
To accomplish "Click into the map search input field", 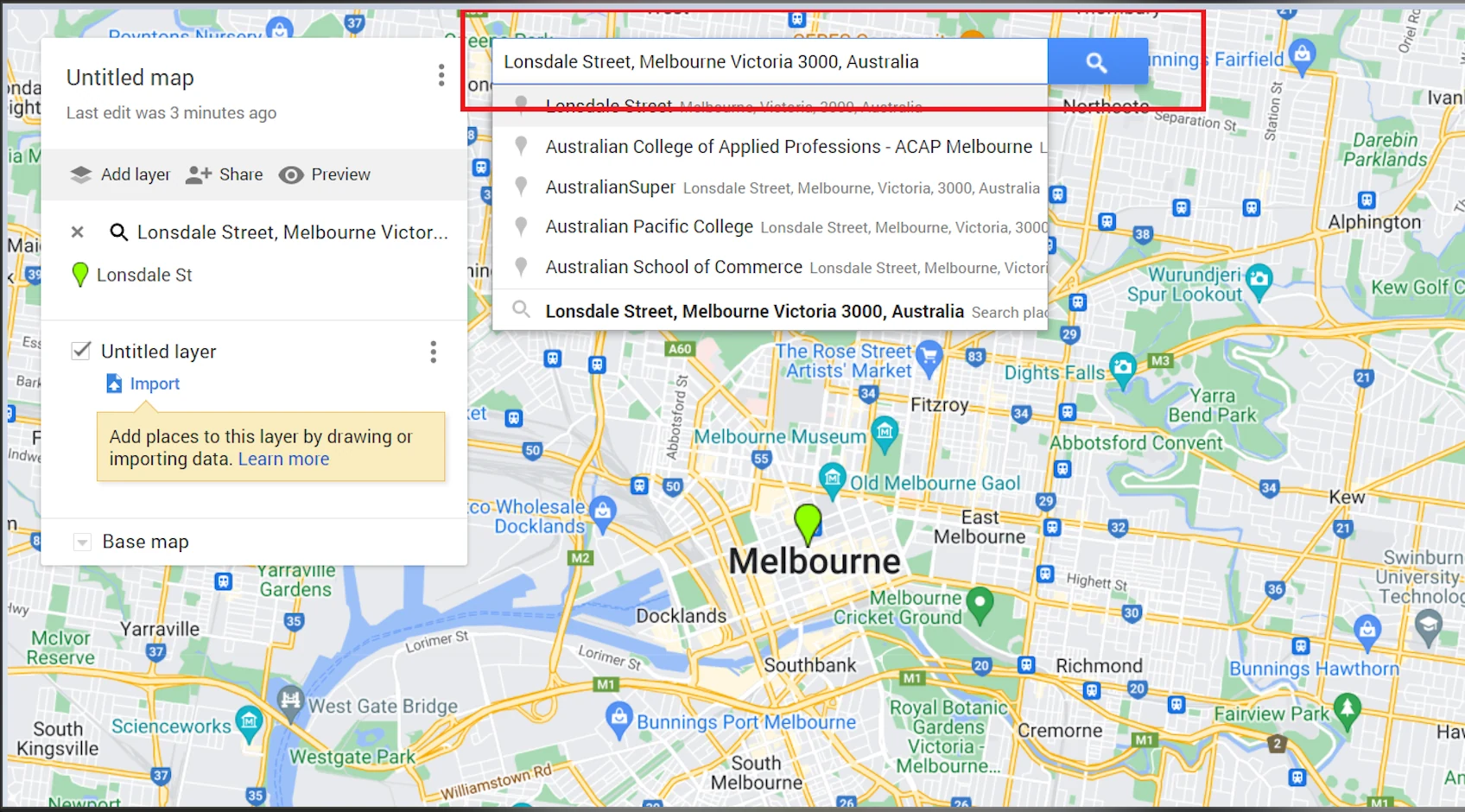I will pos(770,62).
